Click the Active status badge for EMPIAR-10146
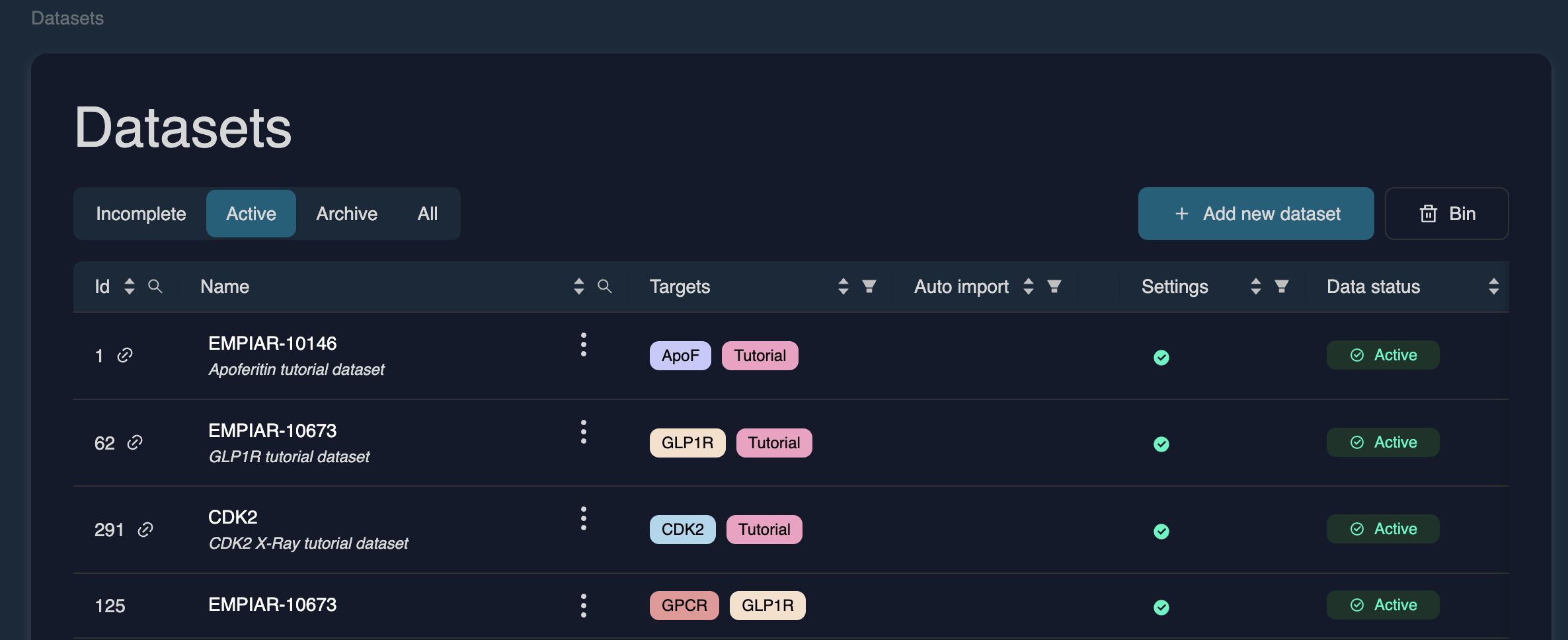The image size is (1568, 640). click(x=1382, y=355)
